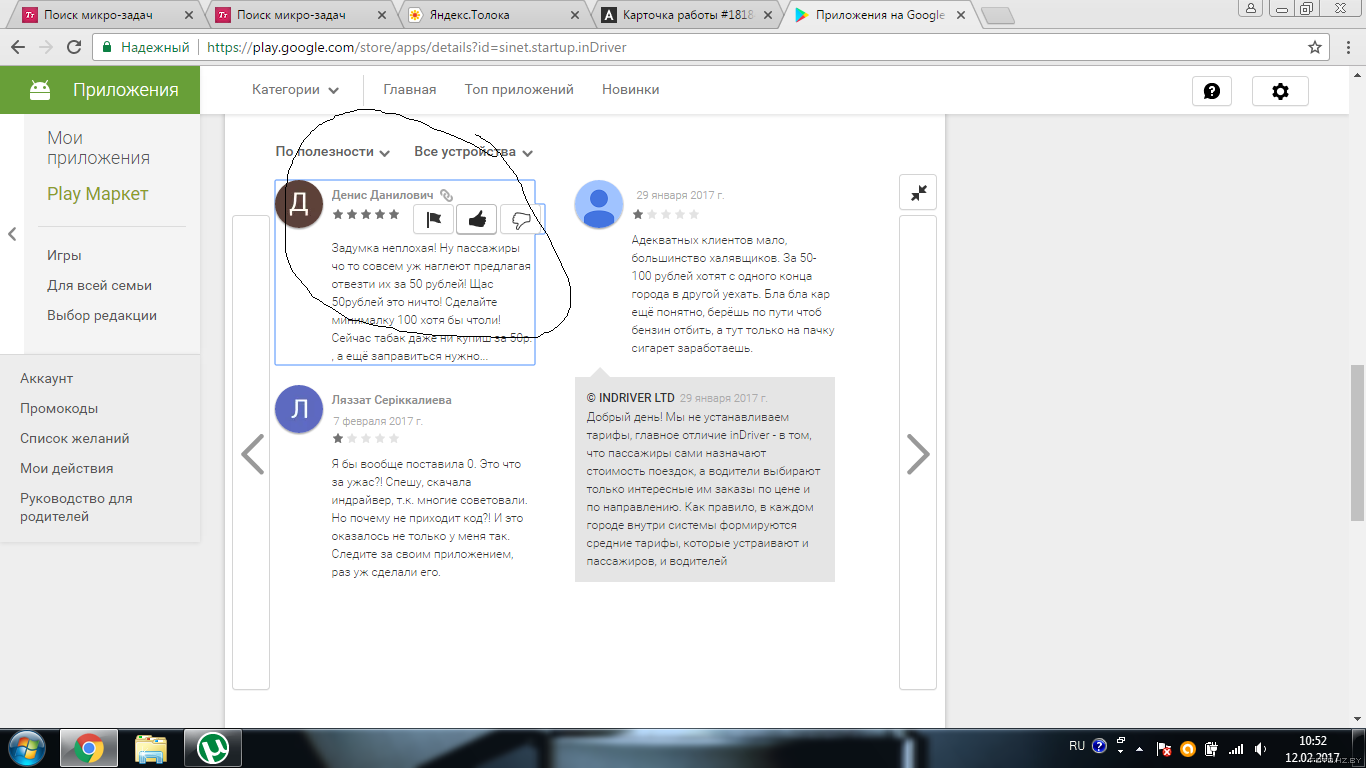This screenshot has width=1366, height=768.
Task: Click the page vertical scrollbar thumb
Action: 1357,442
